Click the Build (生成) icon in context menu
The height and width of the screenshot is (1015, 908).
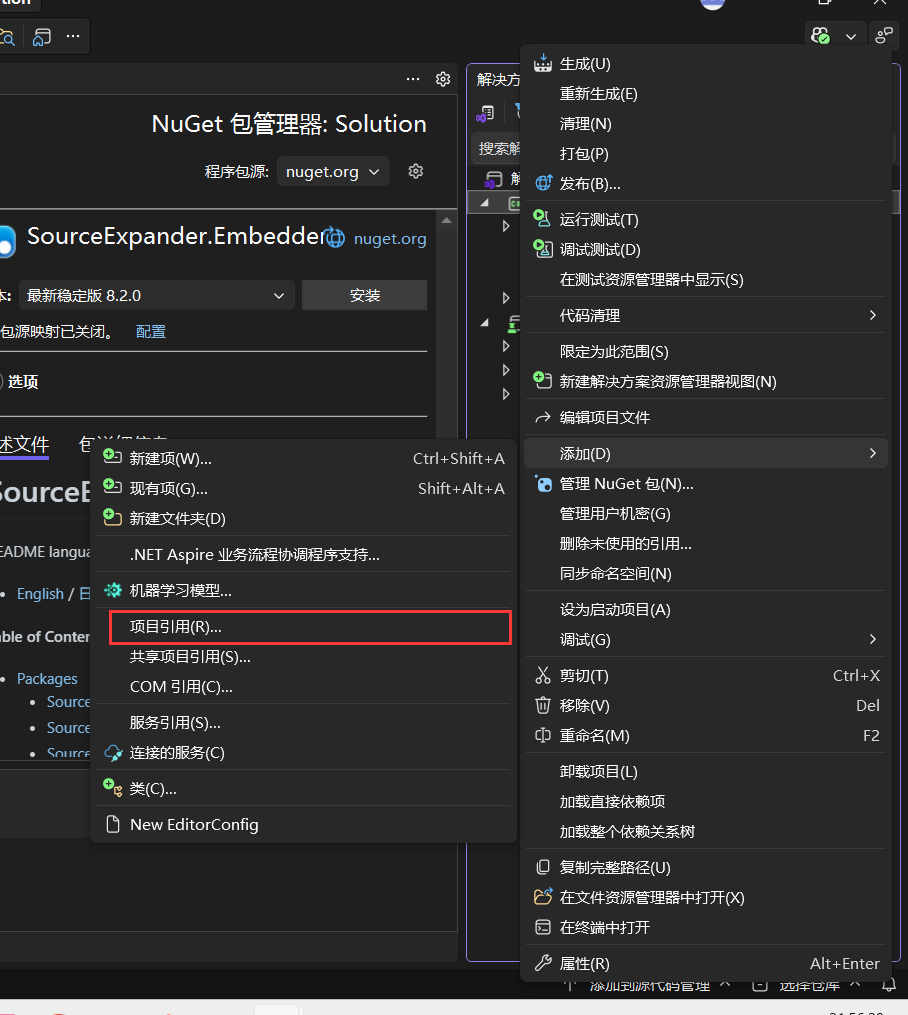[x=543, y=63]
